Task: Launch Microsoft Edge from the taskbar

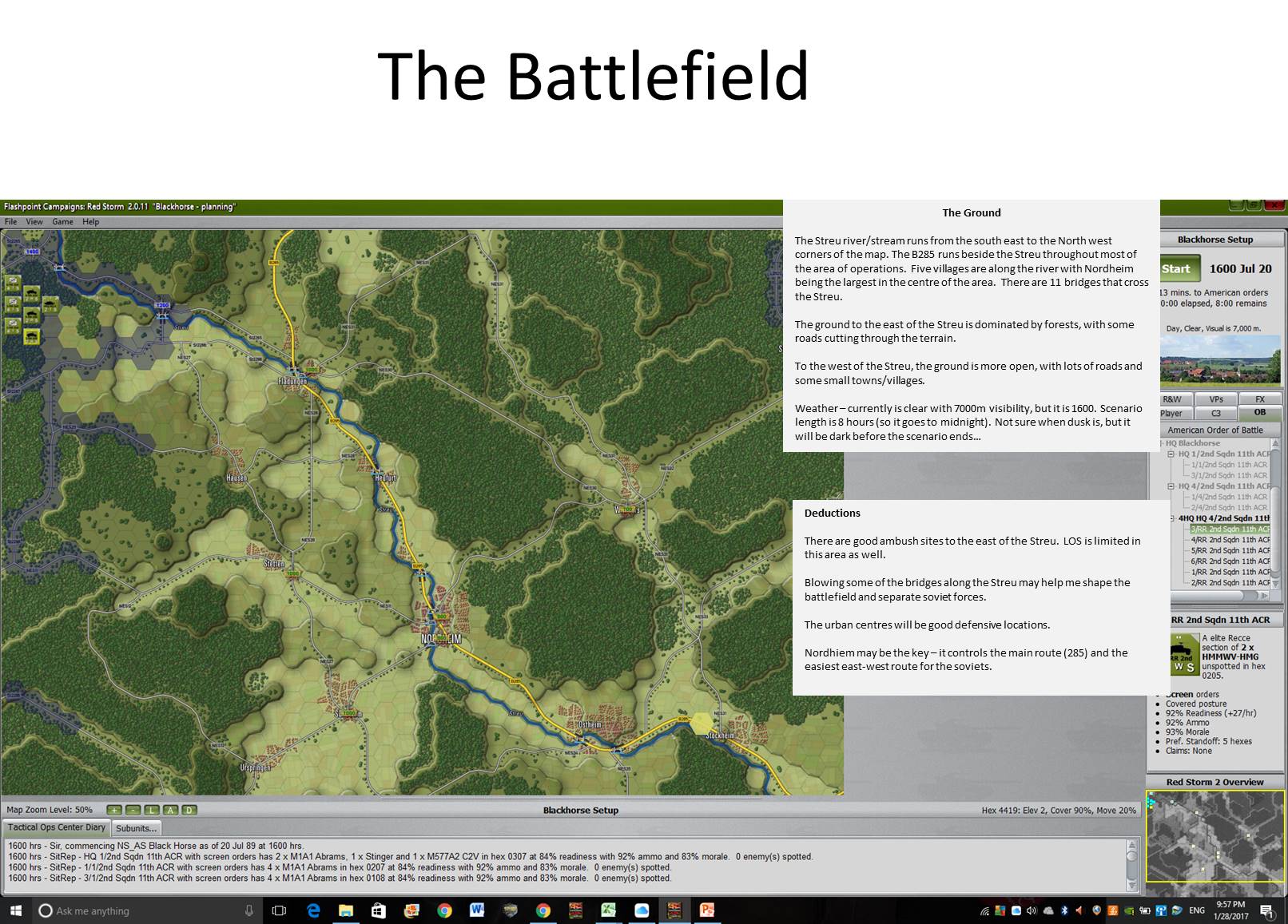Action: click(313, 910)
